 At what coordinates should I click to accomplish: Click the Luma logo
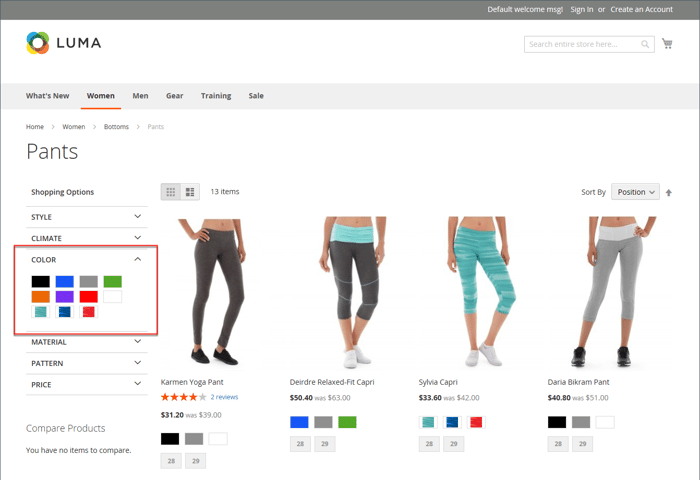point(63,43)
